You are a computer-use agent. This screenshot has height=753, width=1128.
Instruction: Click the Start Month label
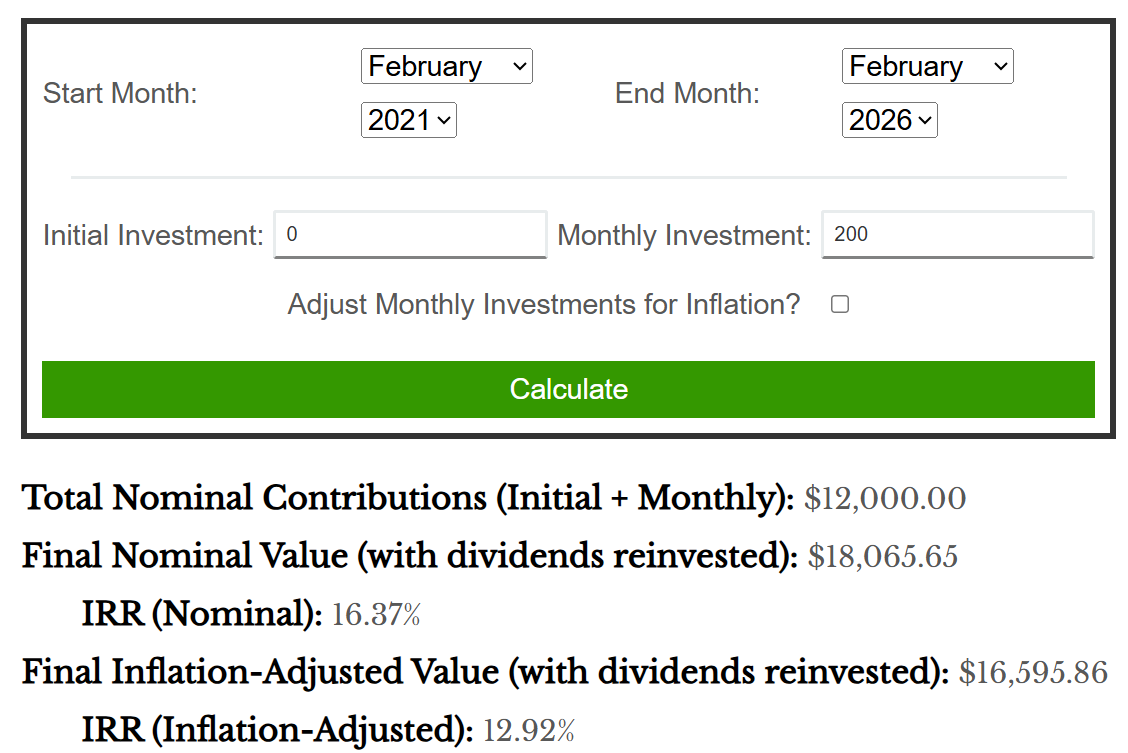120,94
